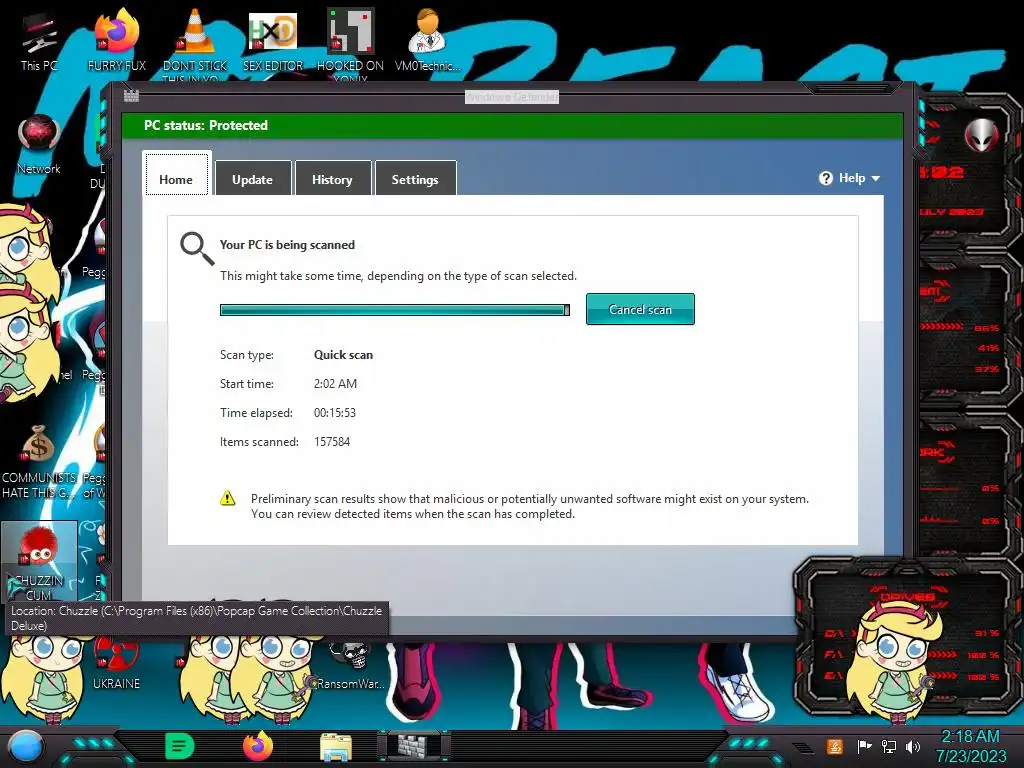Image resolution: width=1024 pixels, height=768 pixels.
Task: Open the Network desktop icon
Action: click(x=39, y=144)
